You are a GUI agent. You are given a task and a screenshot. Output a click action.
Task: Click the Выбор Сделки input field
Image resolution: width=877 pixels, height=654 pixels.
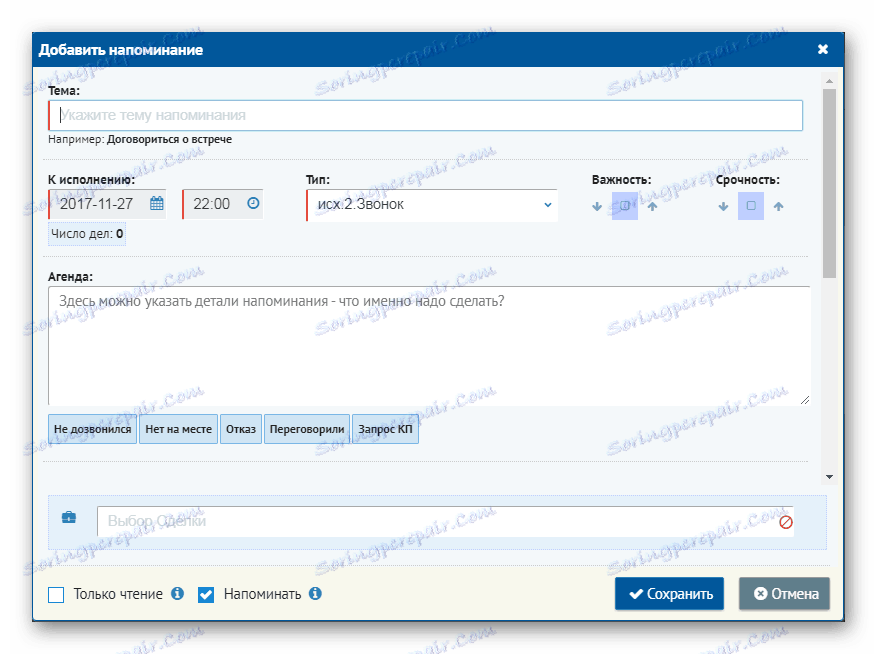point(445,521)
